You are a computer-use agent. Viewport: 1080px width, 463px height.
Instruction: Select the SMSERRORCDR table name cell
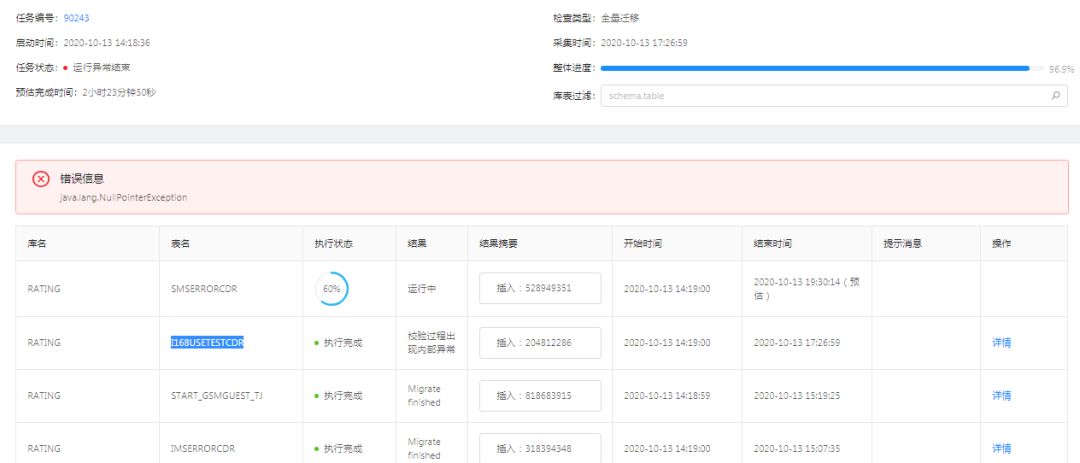(x=202, y=288)
